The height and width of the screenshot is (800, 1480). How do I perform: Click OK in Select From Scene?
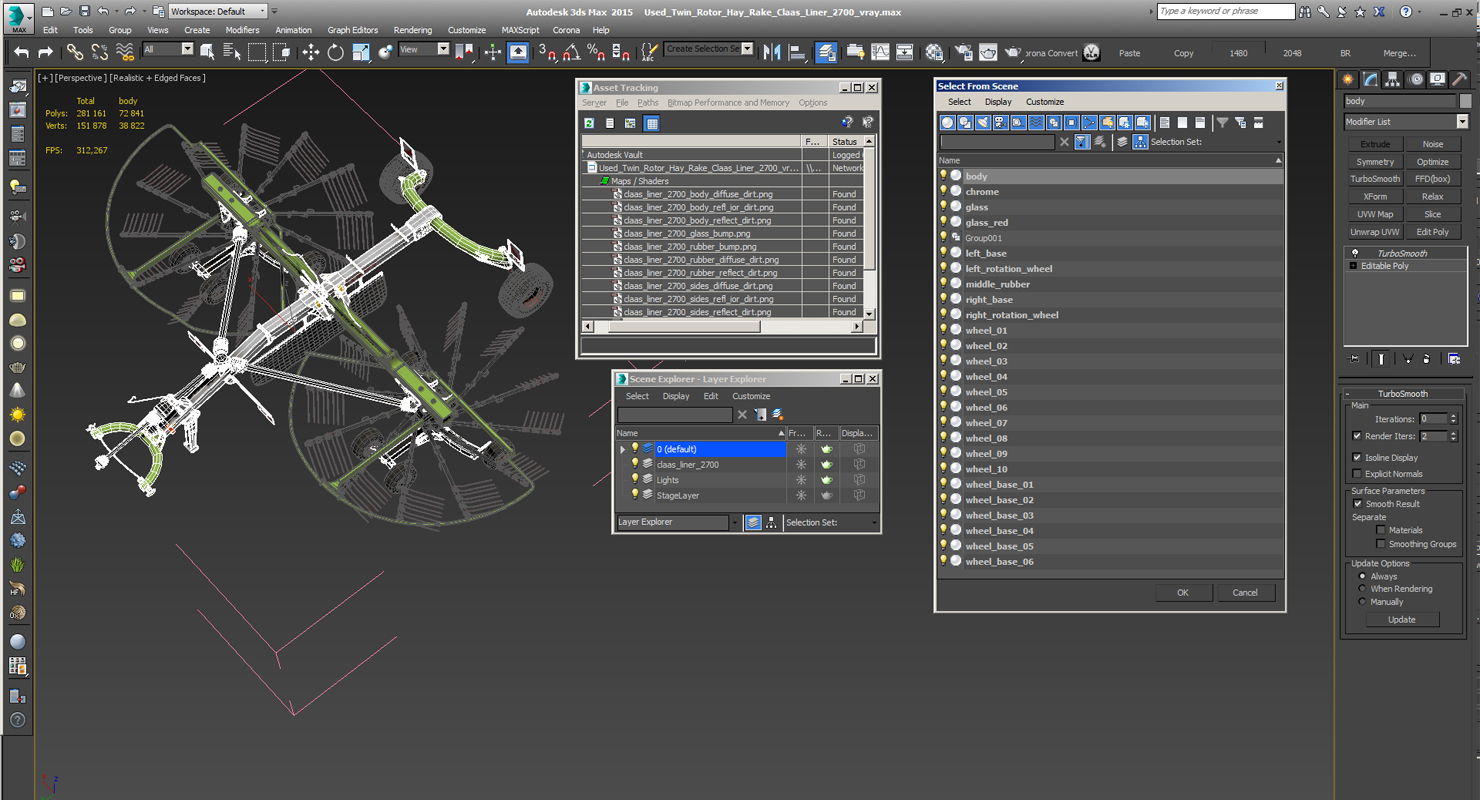[1183, 593]
